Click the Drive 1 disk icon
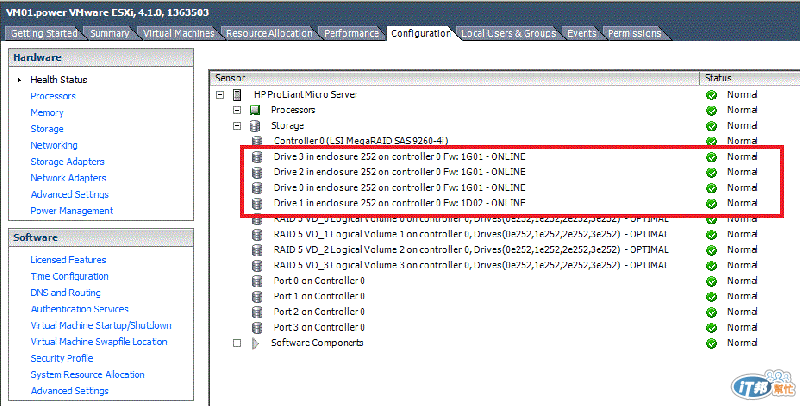The height and width of the screenshot is (406, 800). click(x=257, y=204)
